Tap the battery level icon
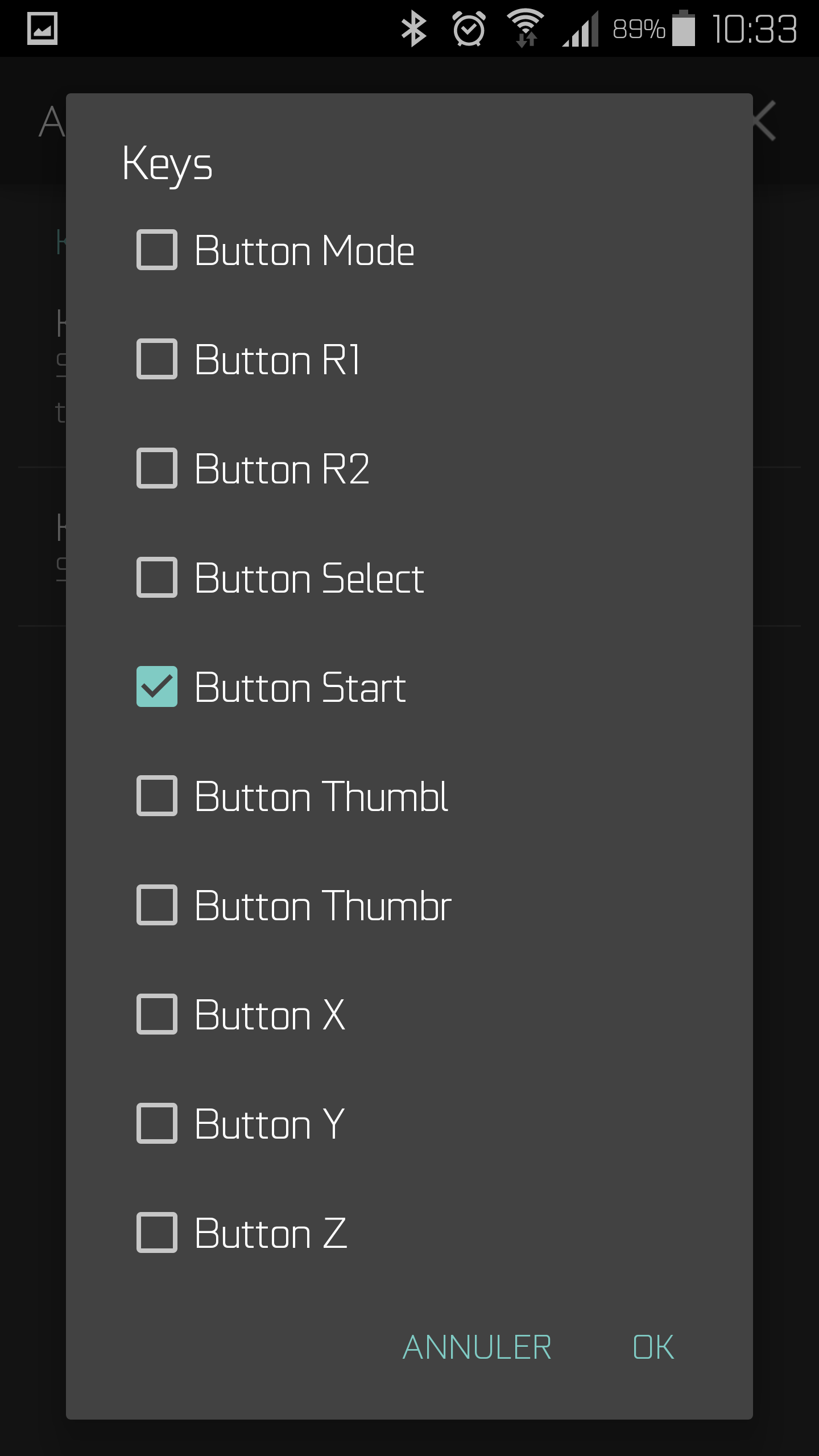Screen dimensions: 819x1456 coord(683,28)
